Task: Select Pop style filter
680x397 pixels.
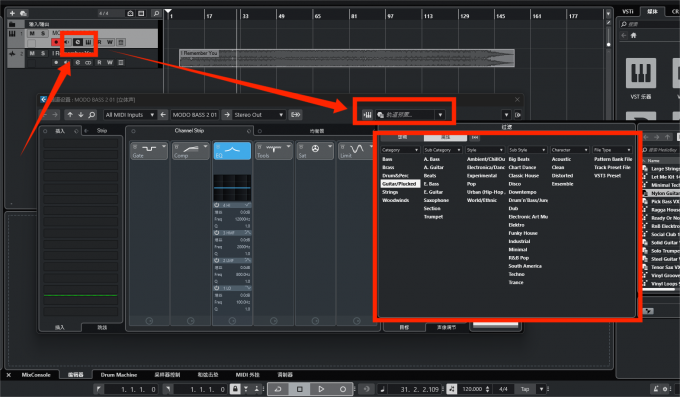Action: click(x=471, y=184)
